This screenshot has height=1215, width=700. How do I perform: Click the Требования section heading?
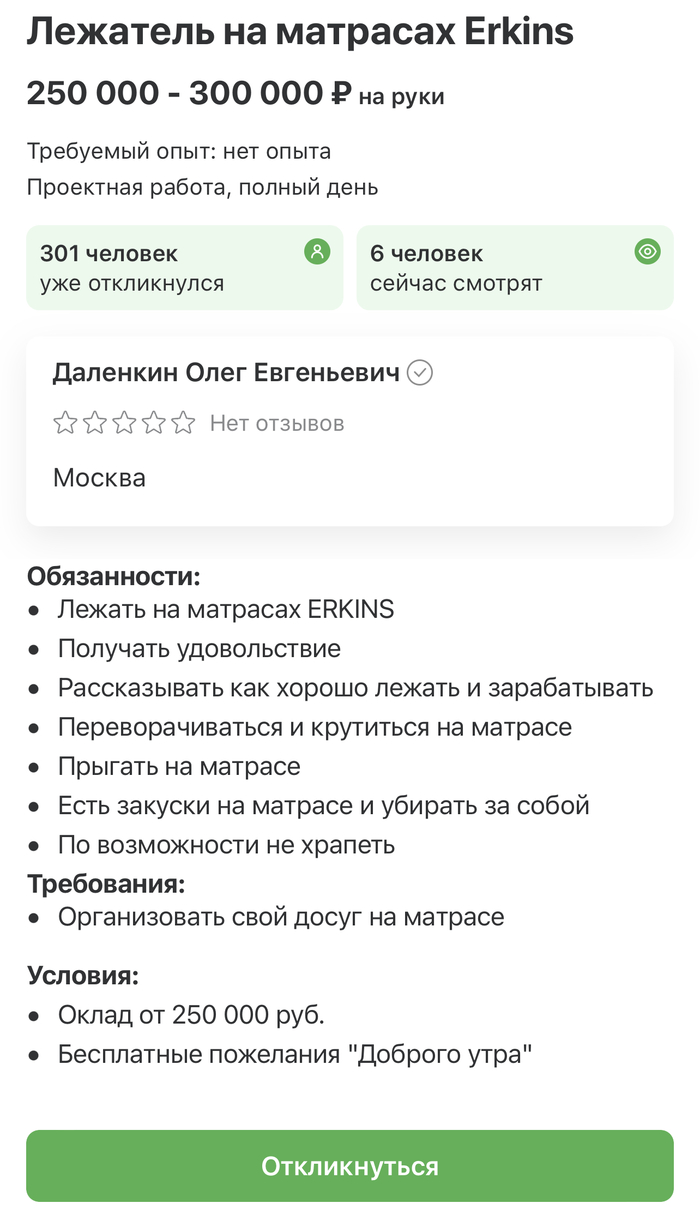[107, 884]
